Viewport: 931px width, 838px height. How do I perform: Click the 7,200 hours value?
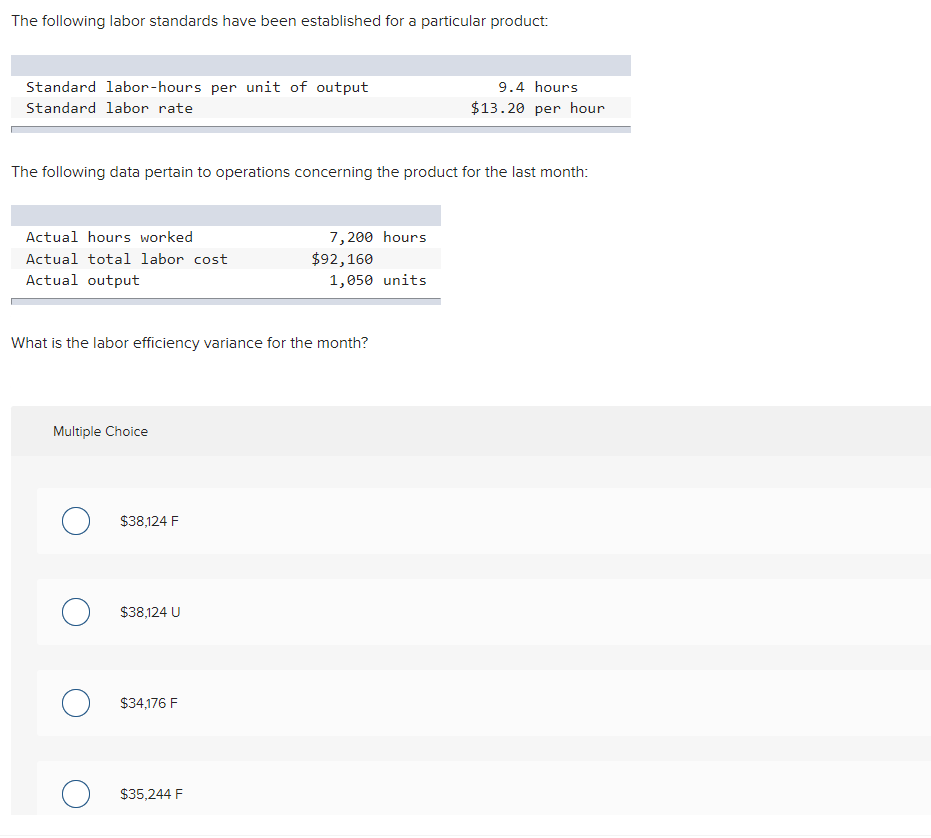click(377, 237)
